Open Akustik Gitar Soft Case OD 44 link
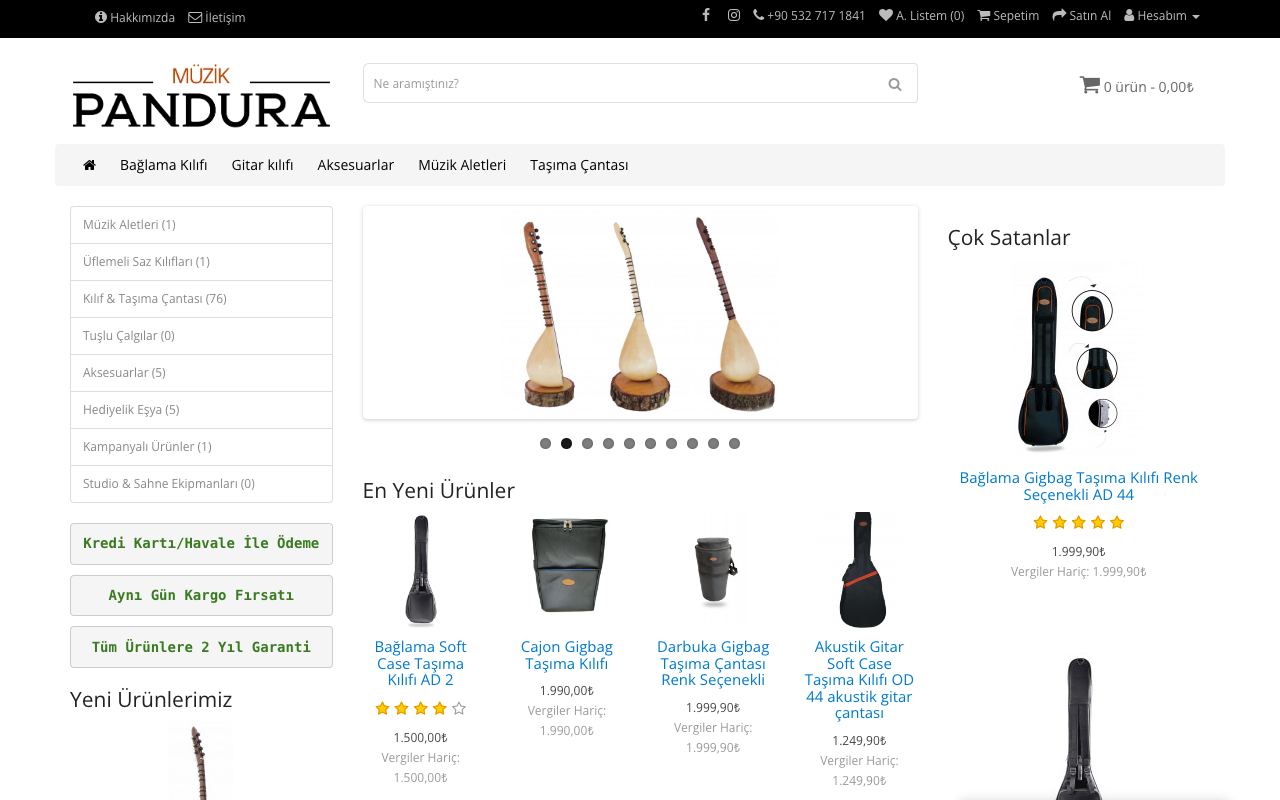 pyautogui.click(x=859, y=680)
